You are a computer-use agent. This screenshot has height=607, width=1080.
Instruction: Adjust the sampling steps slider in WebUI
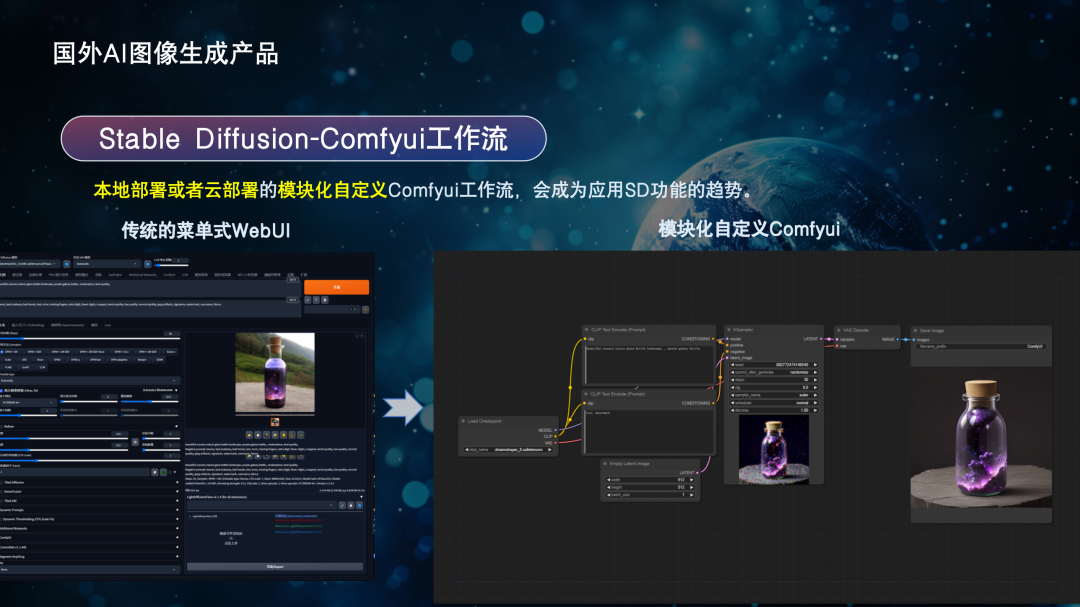click(90, 338)
